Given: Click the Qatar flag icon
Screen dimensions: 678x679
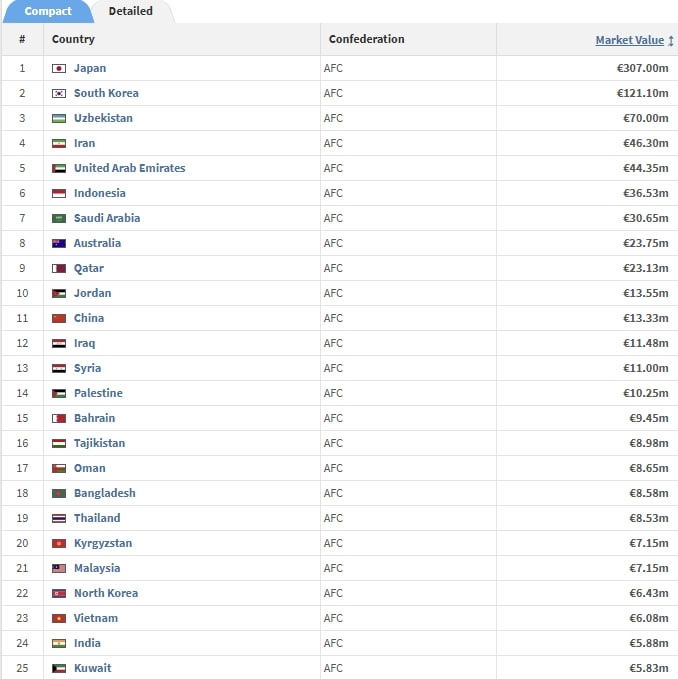Looking at the screenshot, I should (59, 268).
